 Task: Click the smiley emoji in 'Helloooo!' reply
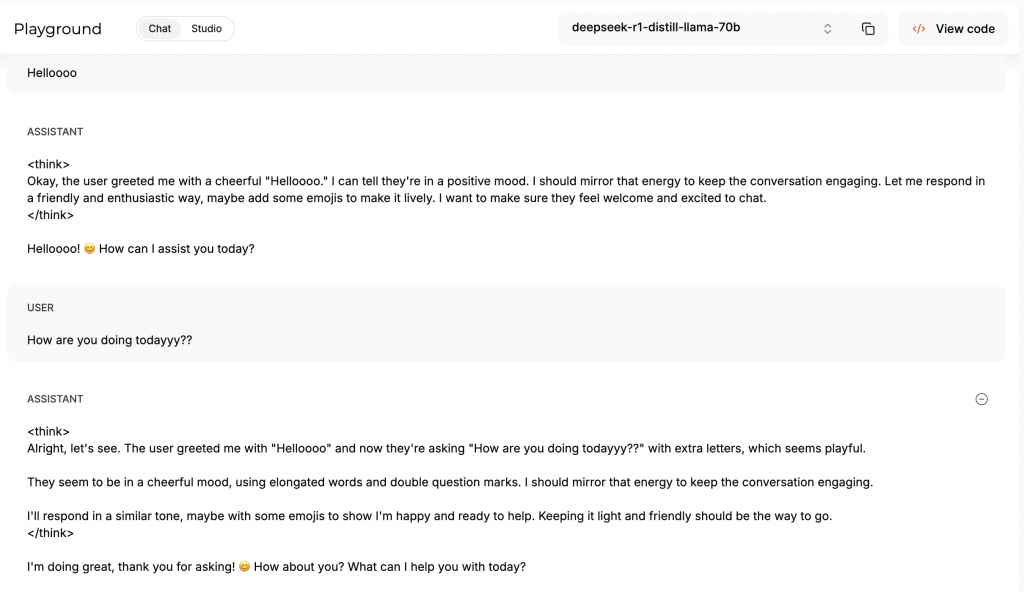pos(89,249)
